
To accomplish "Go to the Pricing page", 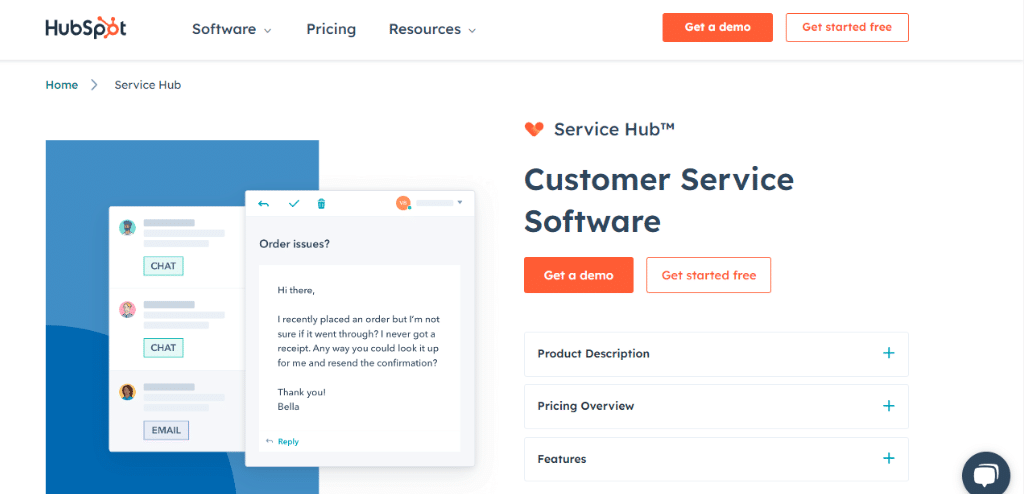I will click(331, 29).
